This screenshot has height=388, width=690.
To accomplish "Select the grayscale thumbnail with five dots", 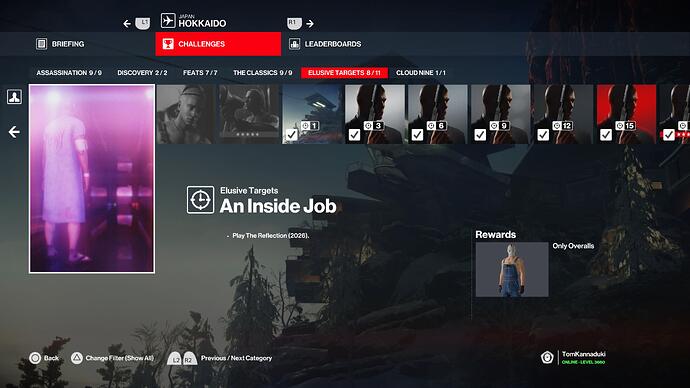I will (x=249, y=114).
